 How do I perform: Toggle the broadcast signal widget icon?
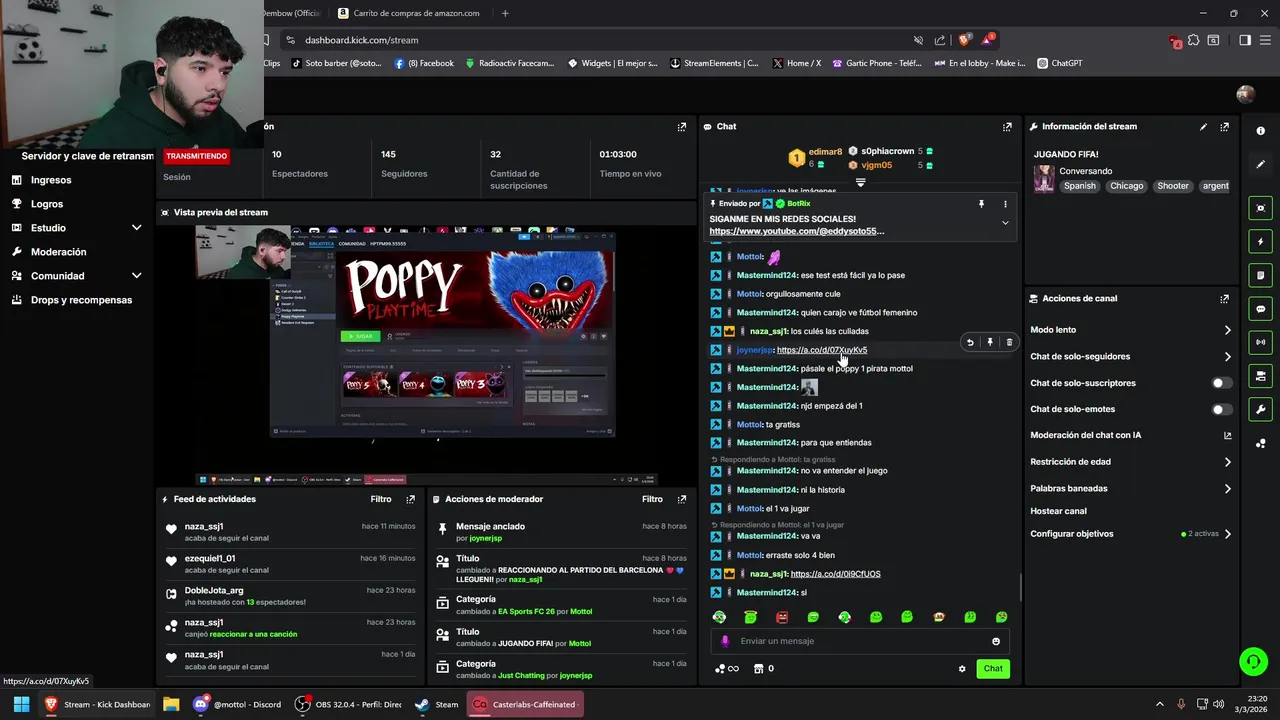coord(1260,342)
